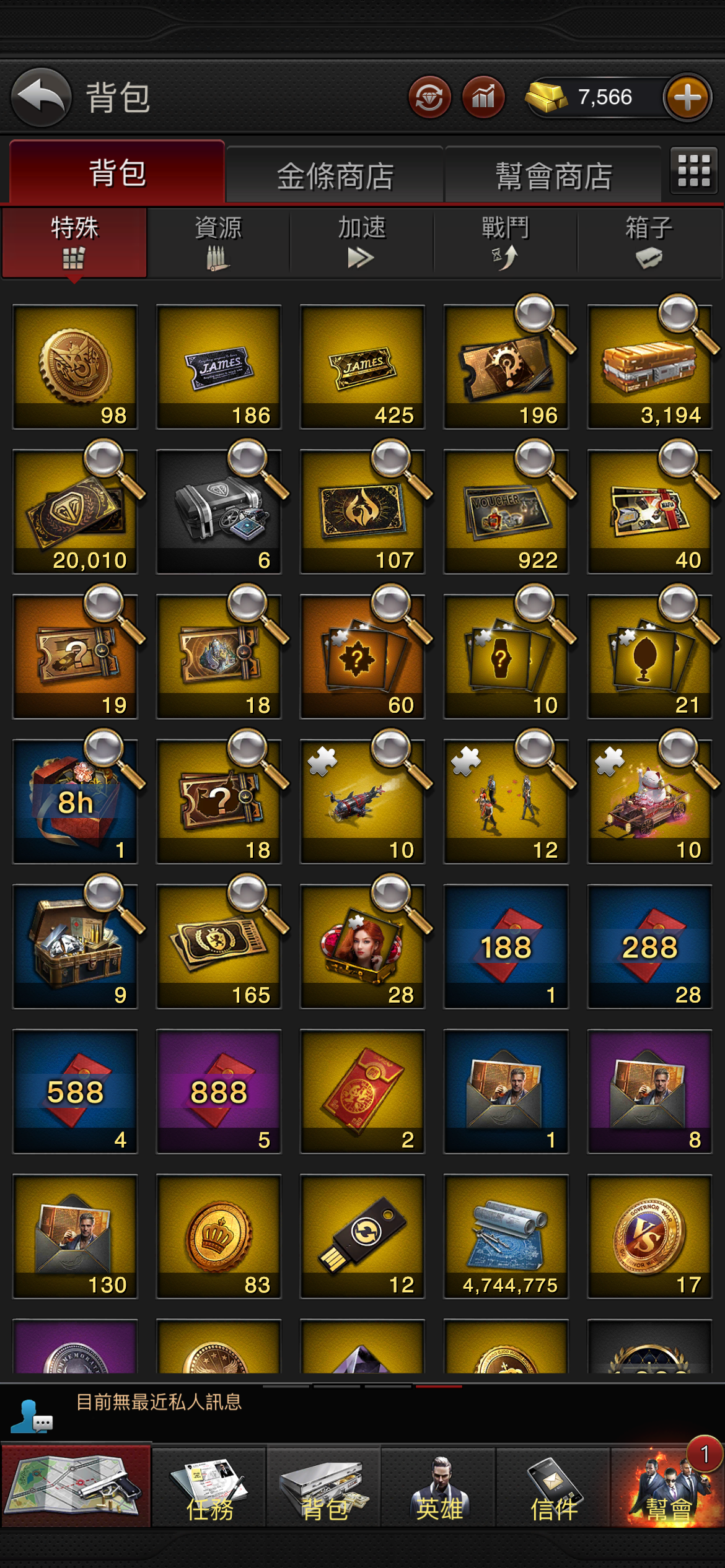This screenshot has height=1568, width=725.
Task: Select the blueprint item with 4,744,775
Action: pyautogui.click(x=506, y=1236)
